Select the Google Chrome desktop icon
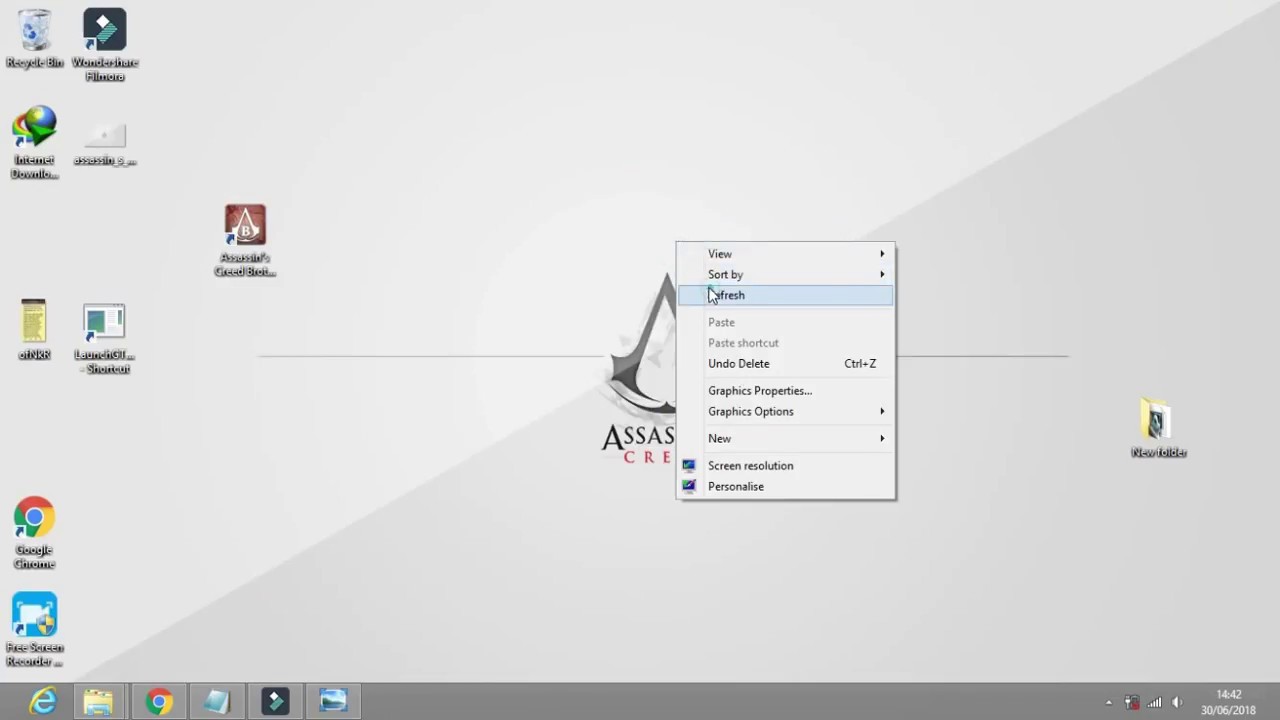Screen dimensions: 1280x720 tap(34, 533)
